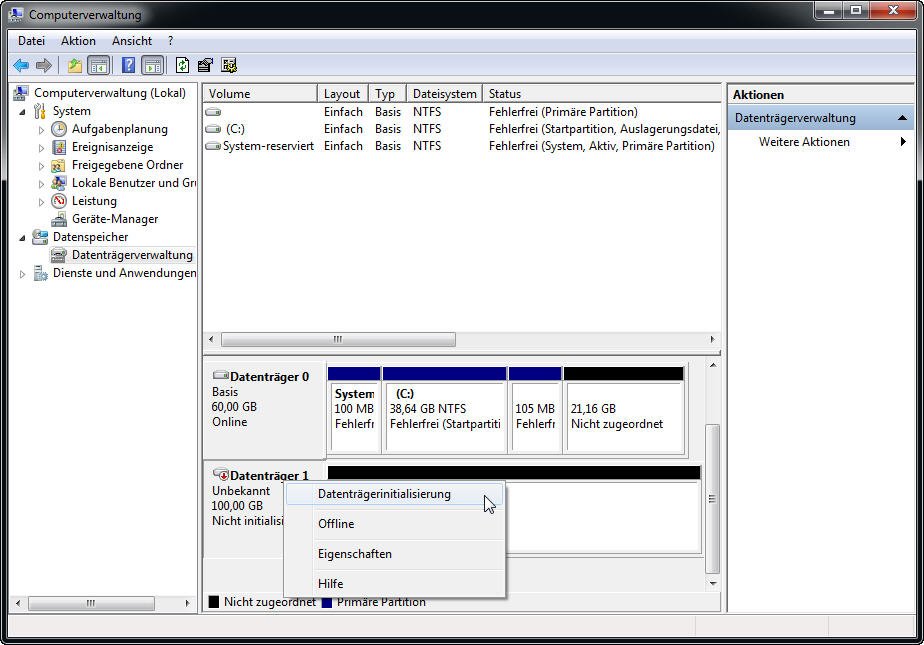The image size is (924, 645).
Task: Click the Datenspeicher storage icon
Action: 40,237
